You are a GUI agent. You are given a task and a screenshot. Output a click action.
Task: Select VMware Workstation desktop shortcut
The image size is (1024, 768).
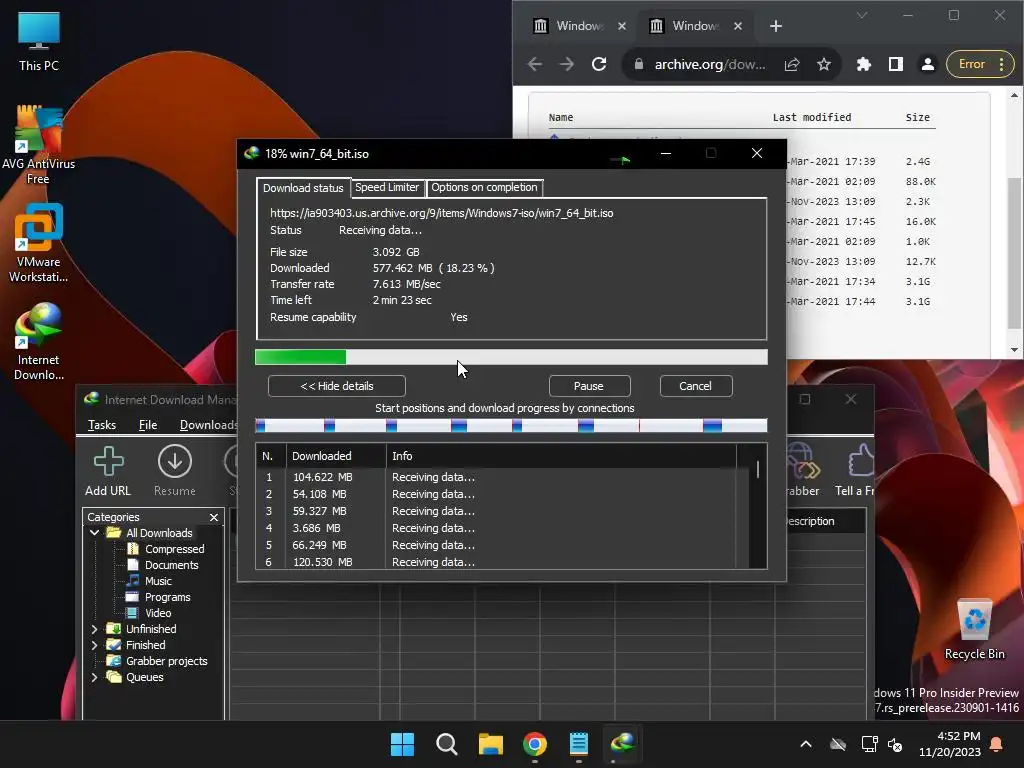pyautogui.click(x=39, y=243)
